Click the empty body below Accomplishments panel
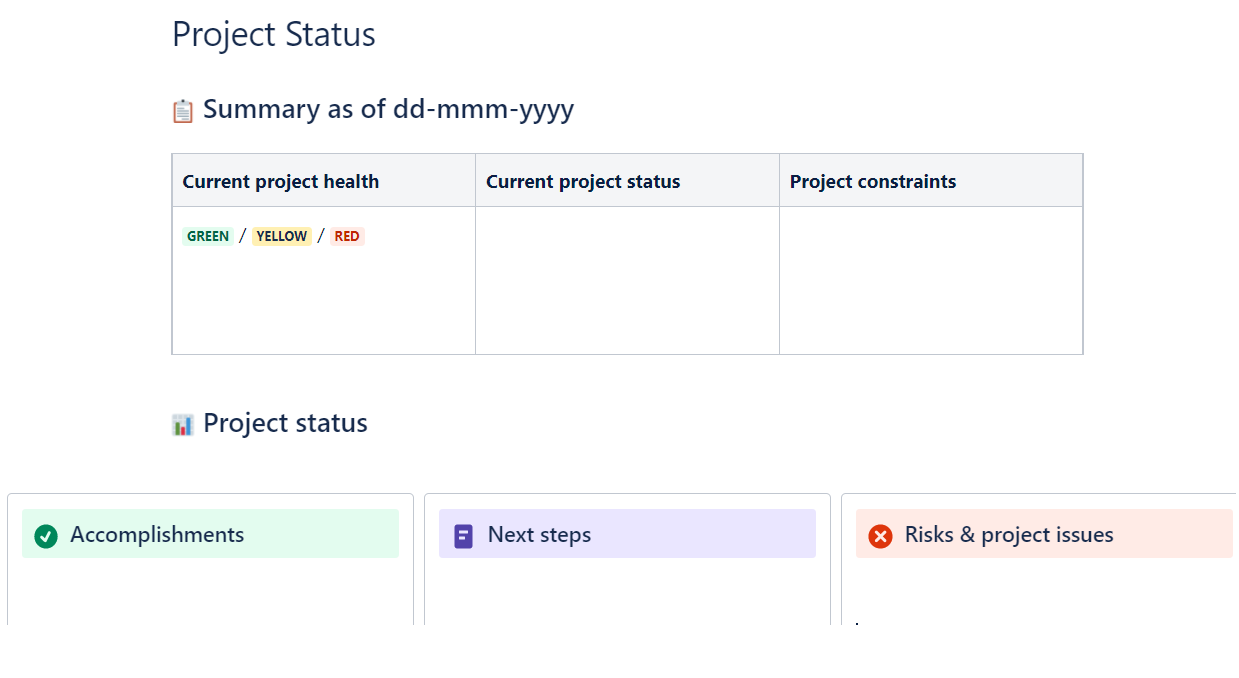 (210, 595)
